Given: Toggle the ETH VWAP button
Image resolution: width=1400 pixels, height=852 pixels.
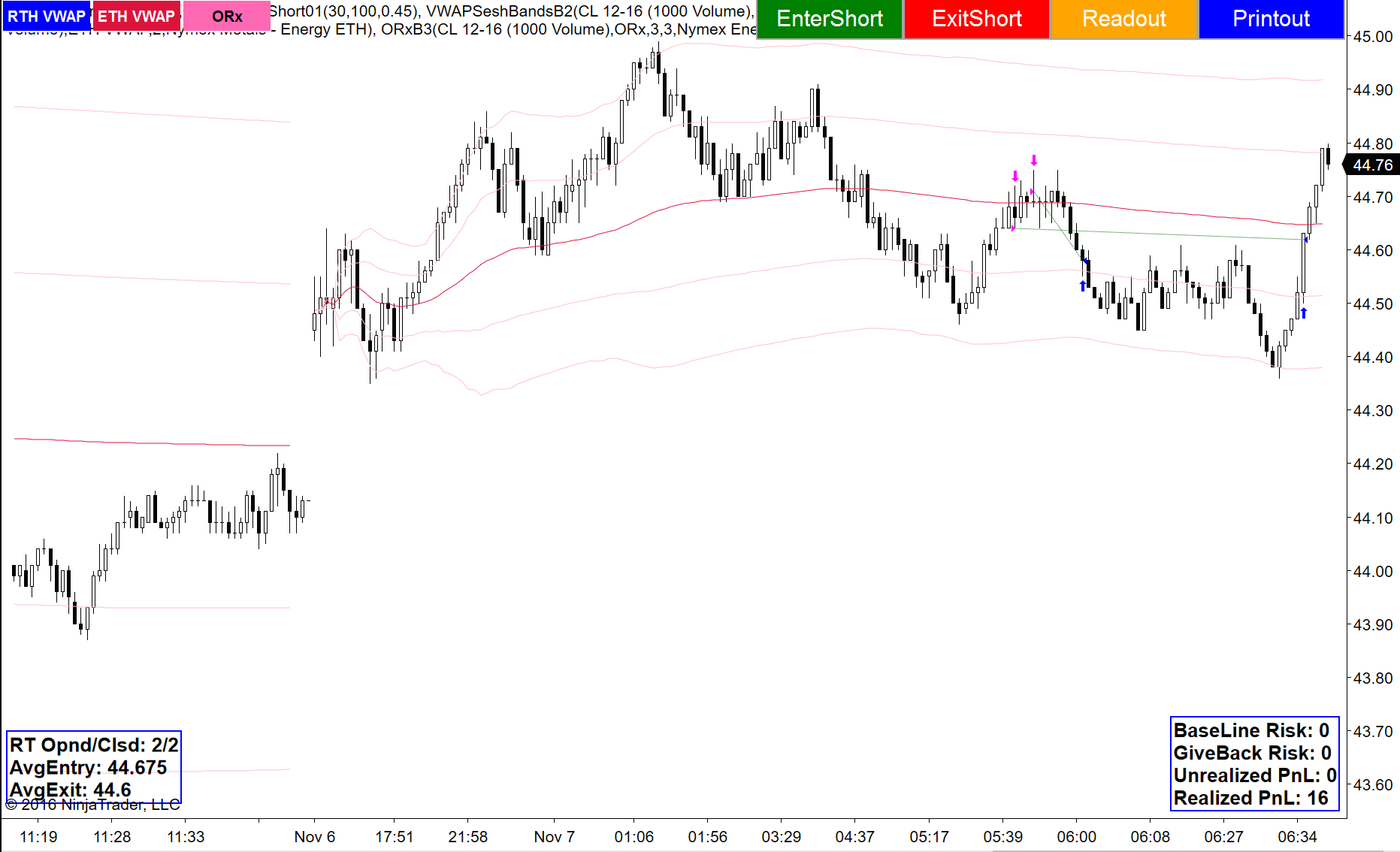Looking at the screenshot, I should coord(137,17).
